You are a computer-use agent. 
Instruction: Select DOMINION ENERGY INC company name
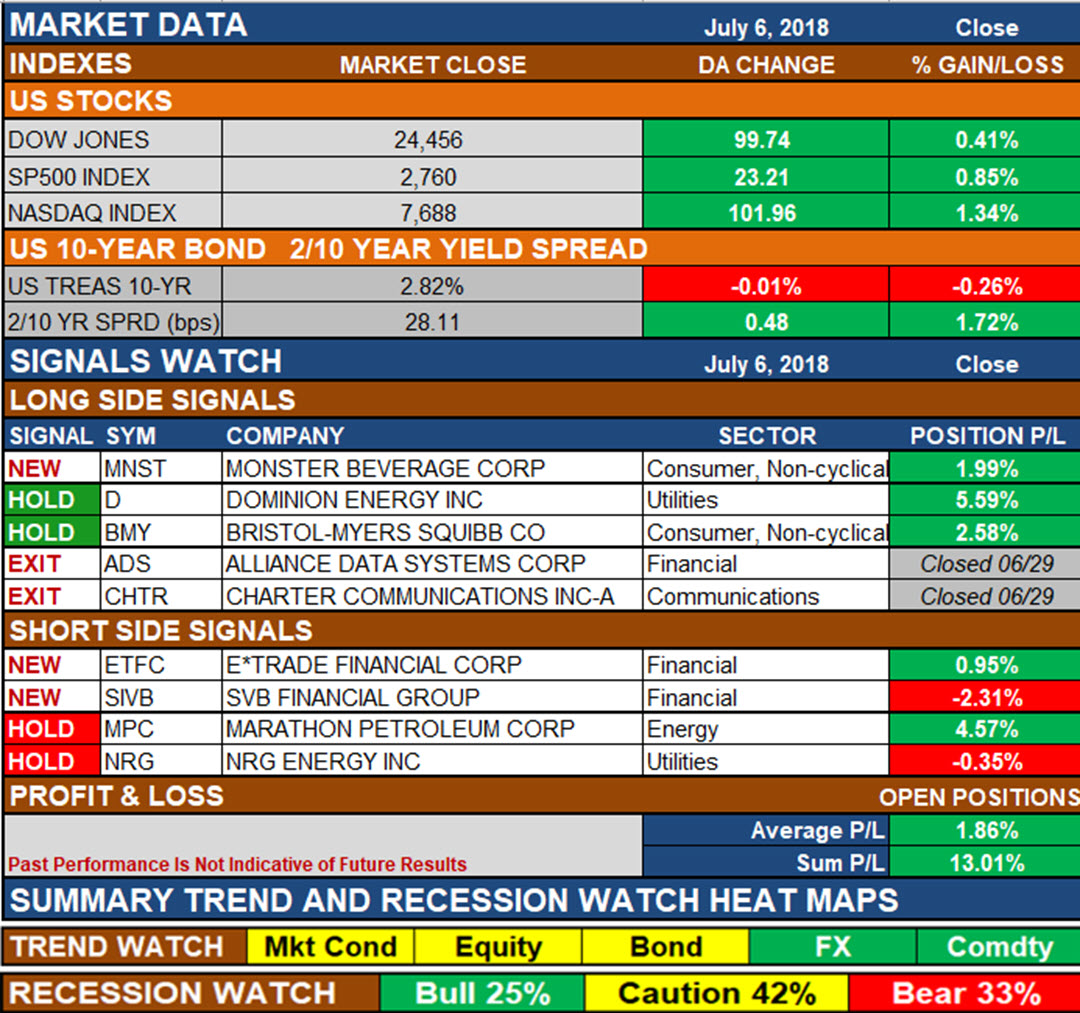coord(354,499)
